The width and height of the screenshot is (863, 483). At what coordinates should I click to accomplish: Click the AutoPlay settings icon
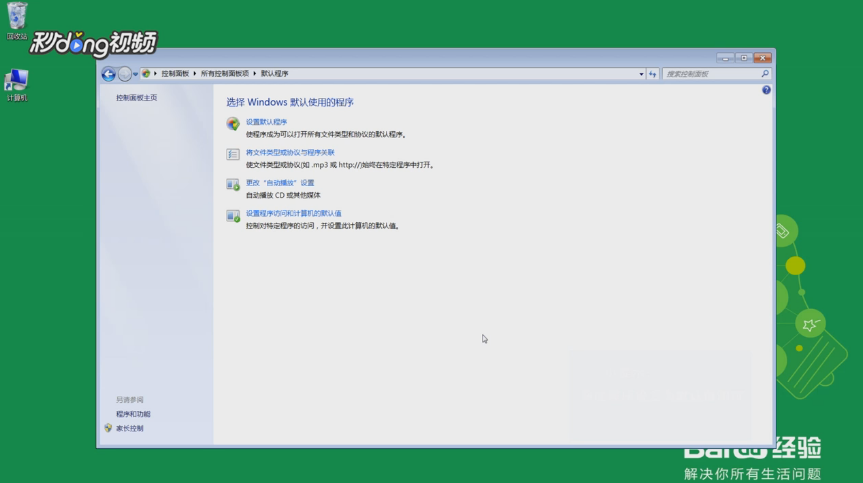click(x=233, y=185)
